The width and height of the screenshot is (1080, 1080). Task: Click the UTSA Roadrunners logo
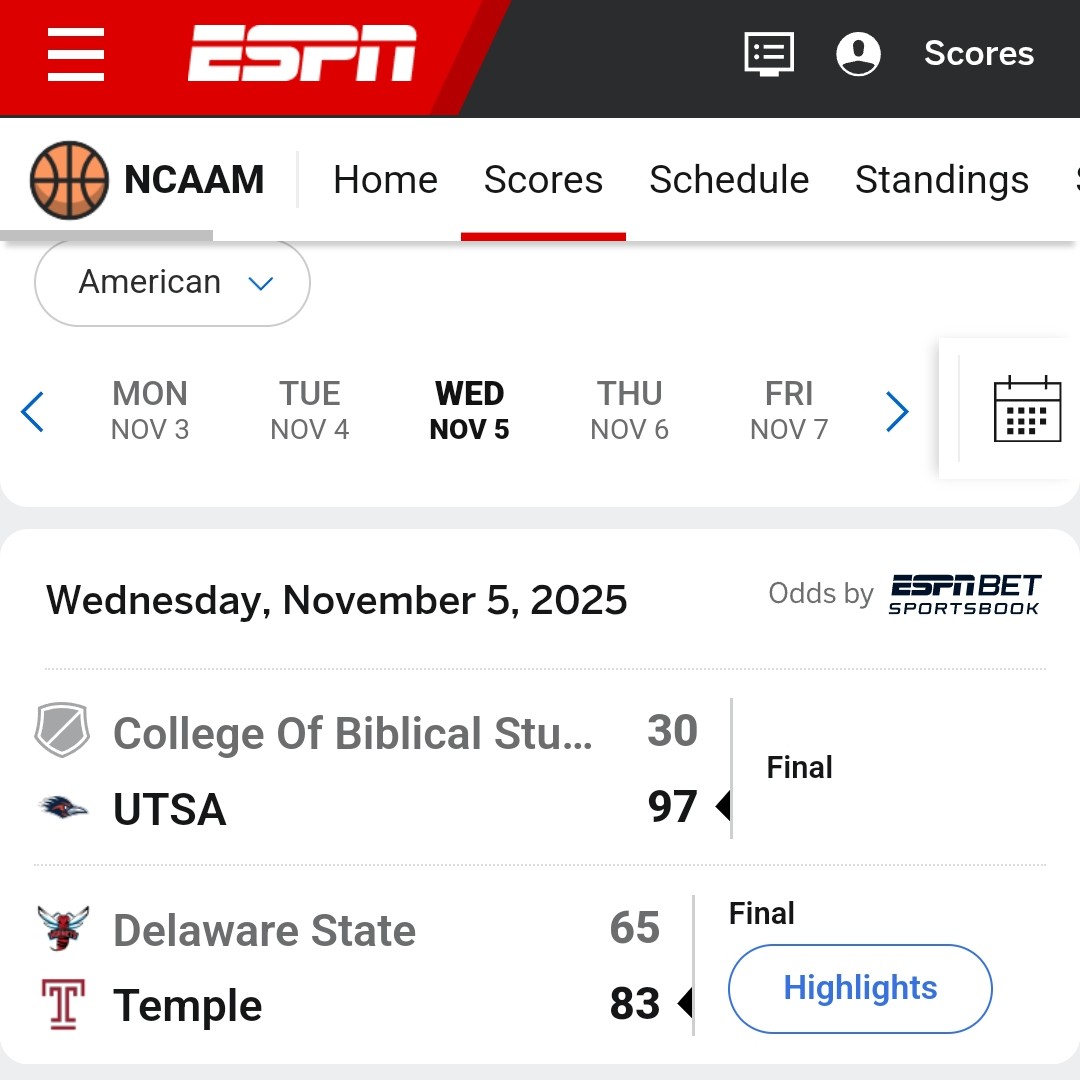pos(63,808)
